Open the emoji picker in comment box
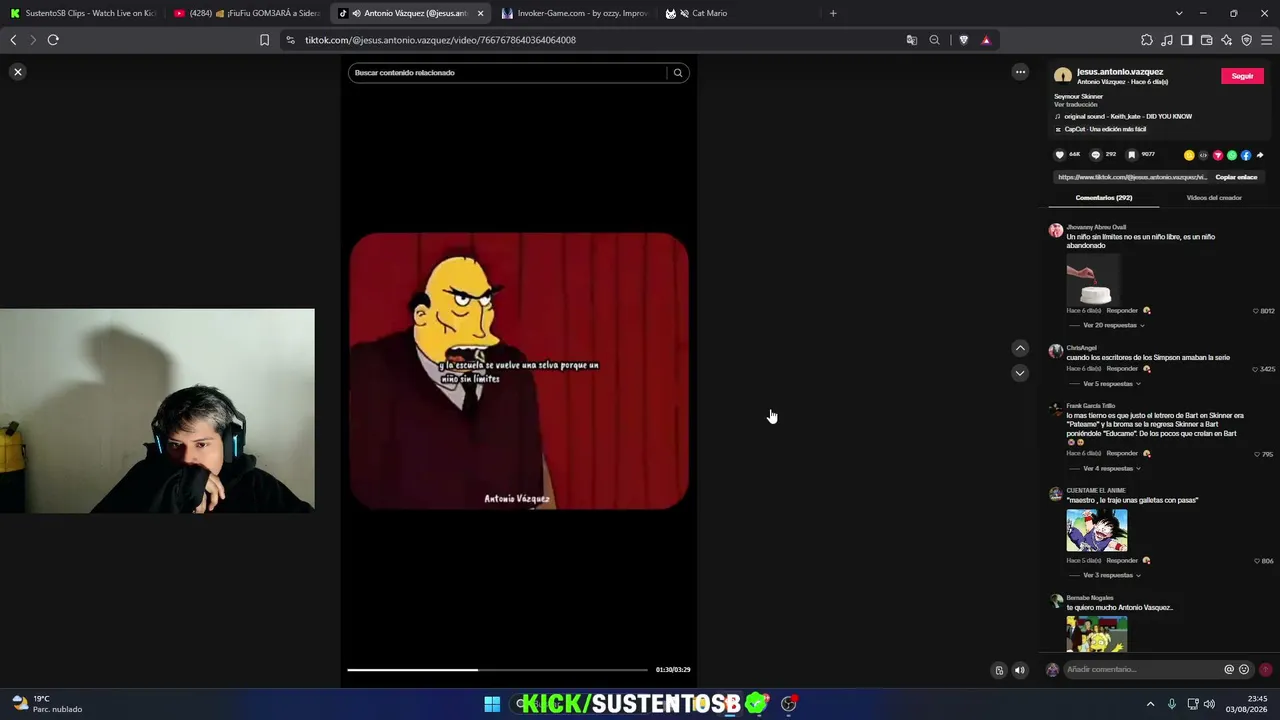 click(1244, 670)
